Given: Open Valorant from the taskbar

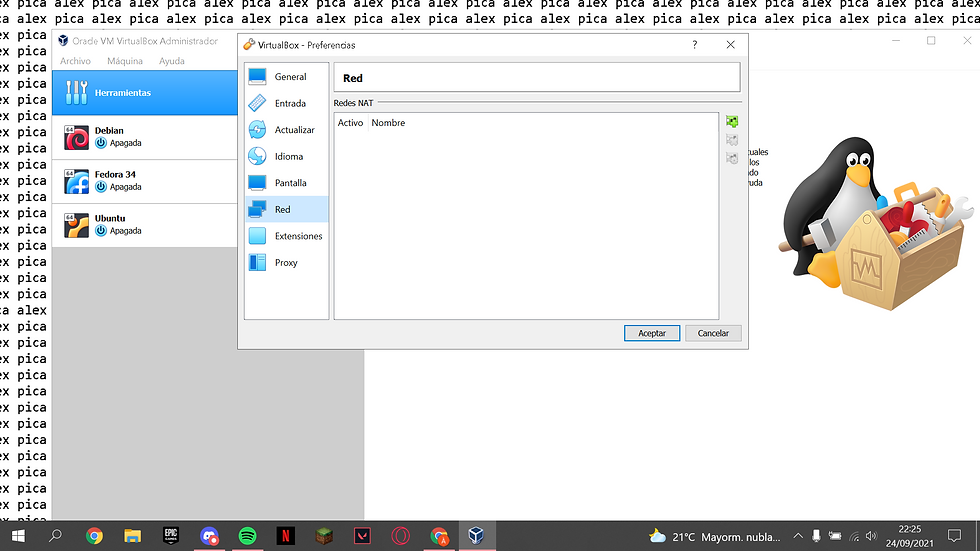Looking at the screenshot, I should (362, 536).
